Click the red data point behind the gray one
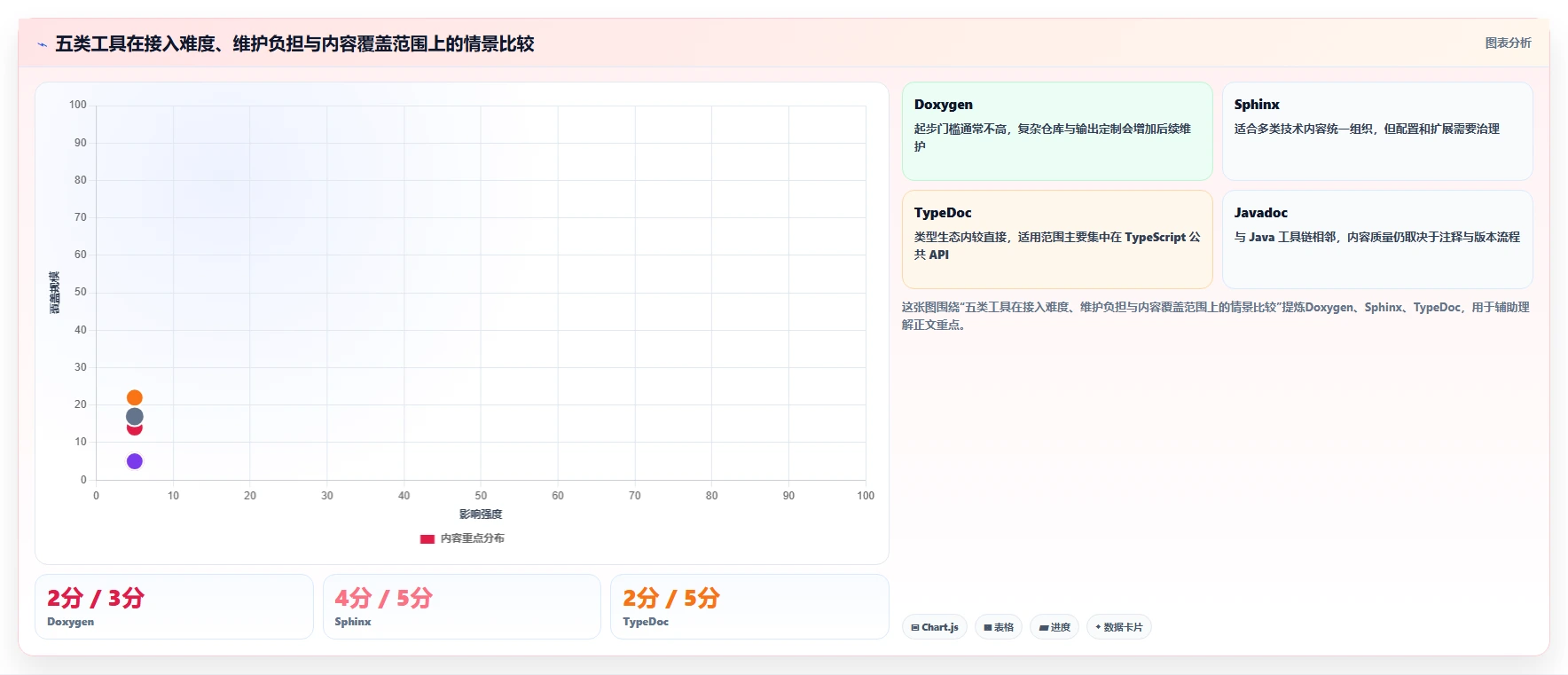The width and height of the screenshot is (1568, 675). [x=135, y=430]
